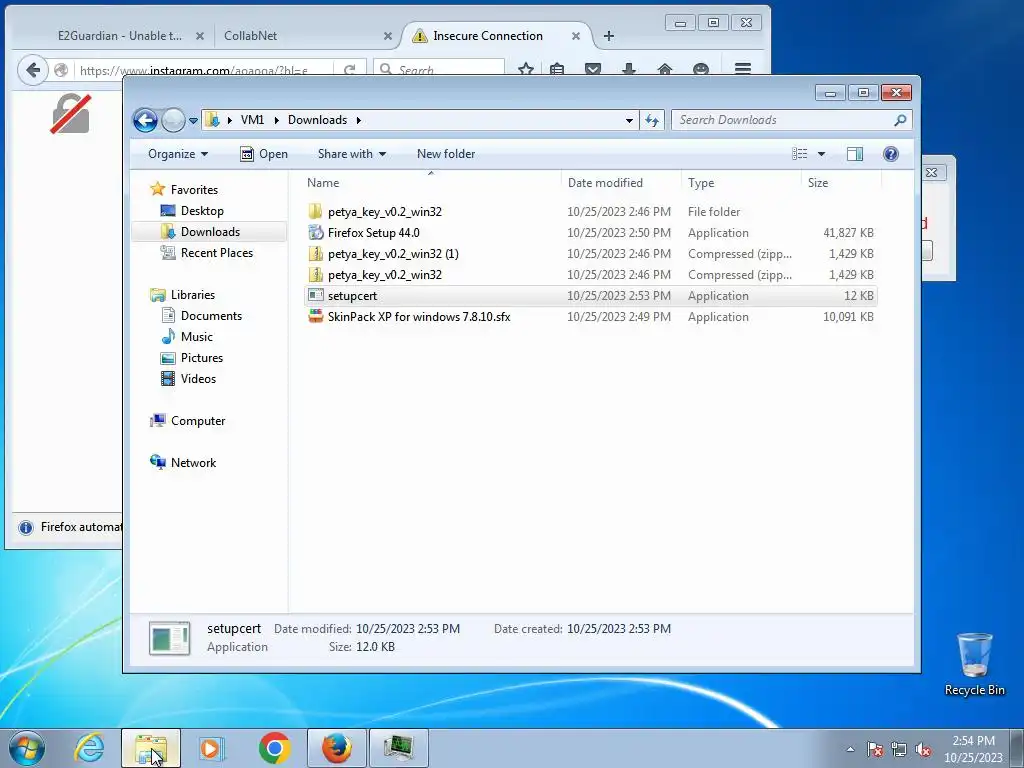Select Computer in the navigation pane

click(198, 421)
